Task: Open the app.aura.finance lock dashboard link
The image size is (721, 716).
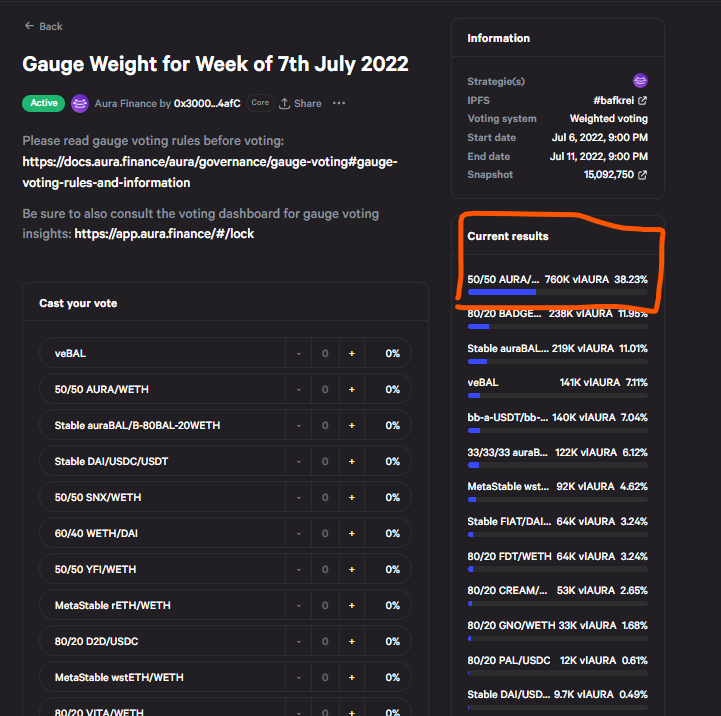Action: (164, 234)
